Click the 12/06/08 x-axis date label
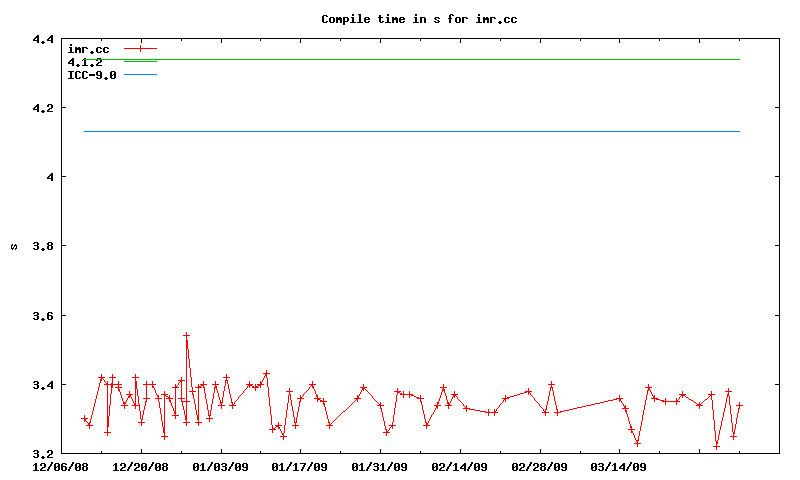This screenshot has height=480, width=800. pyautogui.click(x=61, y=466)
